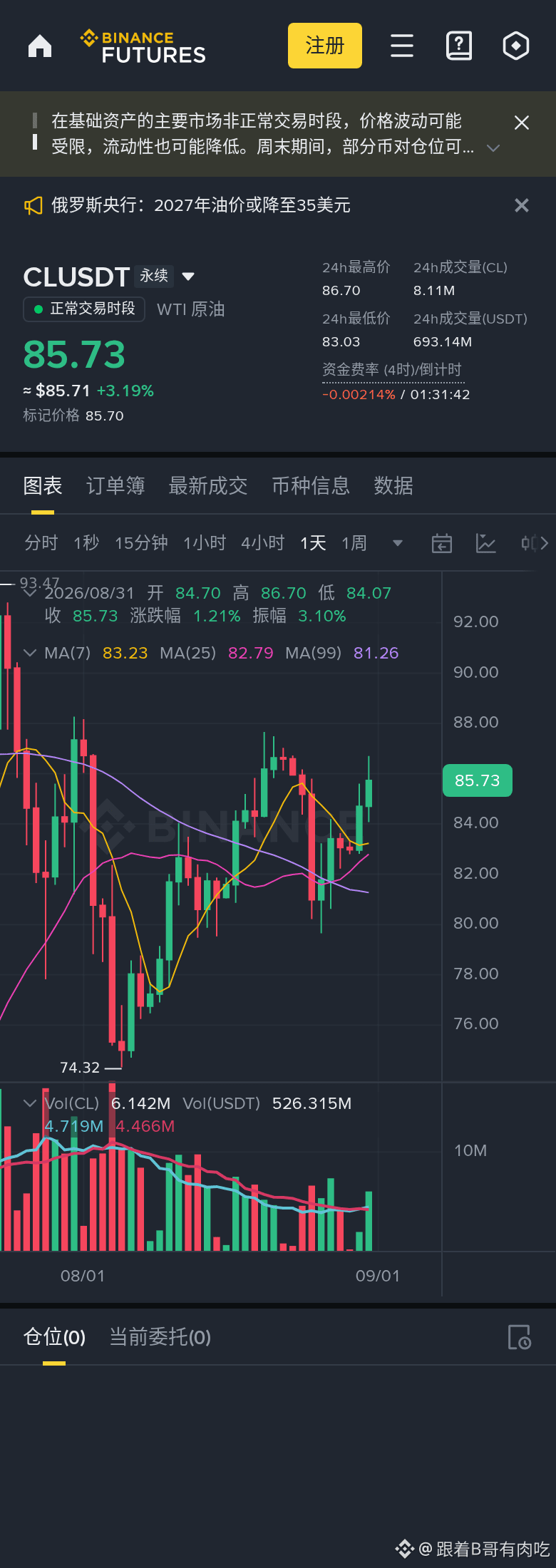Switch to the 订单簿 tab
The height and width of the screenshot is (1568, 556).
pos(115,486)
